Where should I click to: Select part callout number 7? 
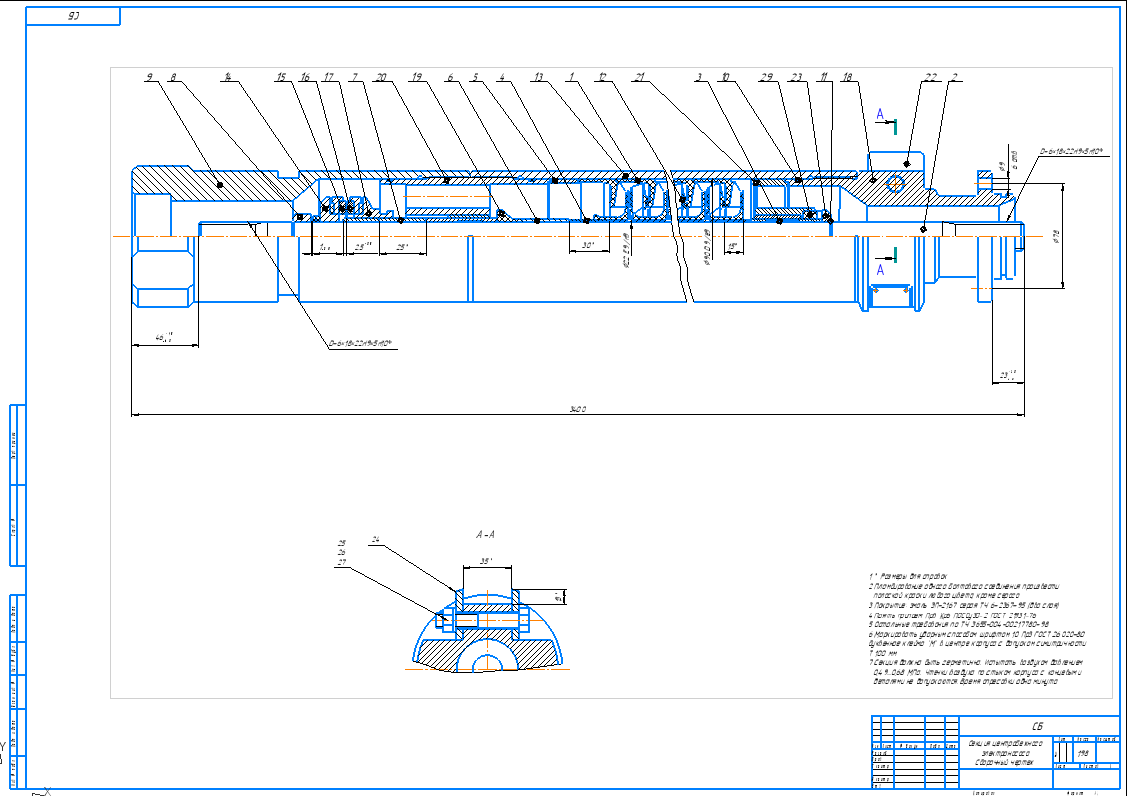coord(354,76)
